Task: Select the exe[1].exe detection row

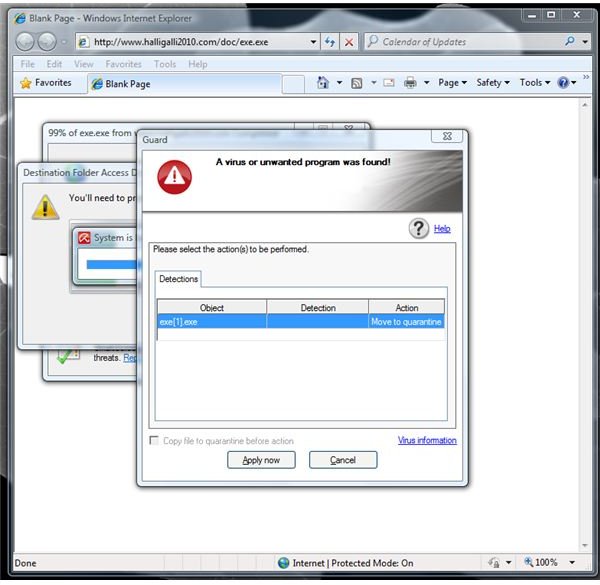Action: [x=301, y=322]
